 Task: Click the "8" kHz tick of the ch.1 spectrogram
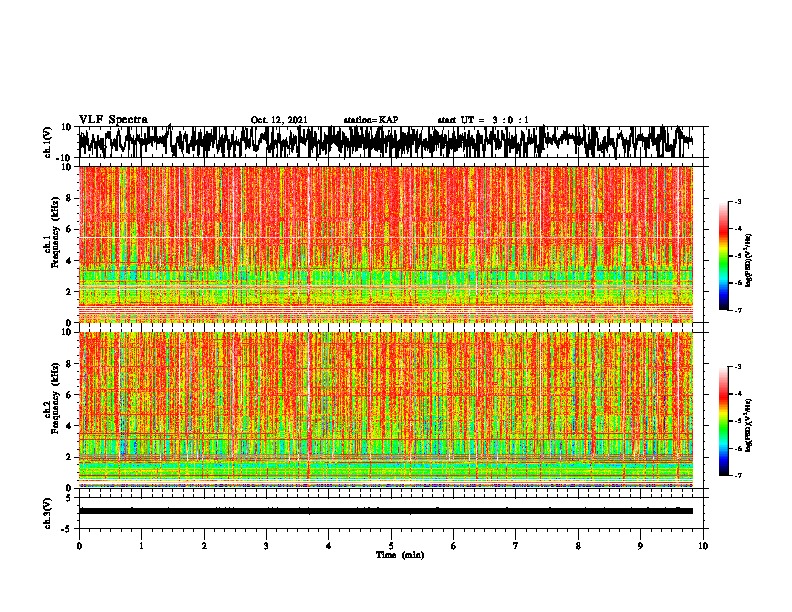pos(70,198)
